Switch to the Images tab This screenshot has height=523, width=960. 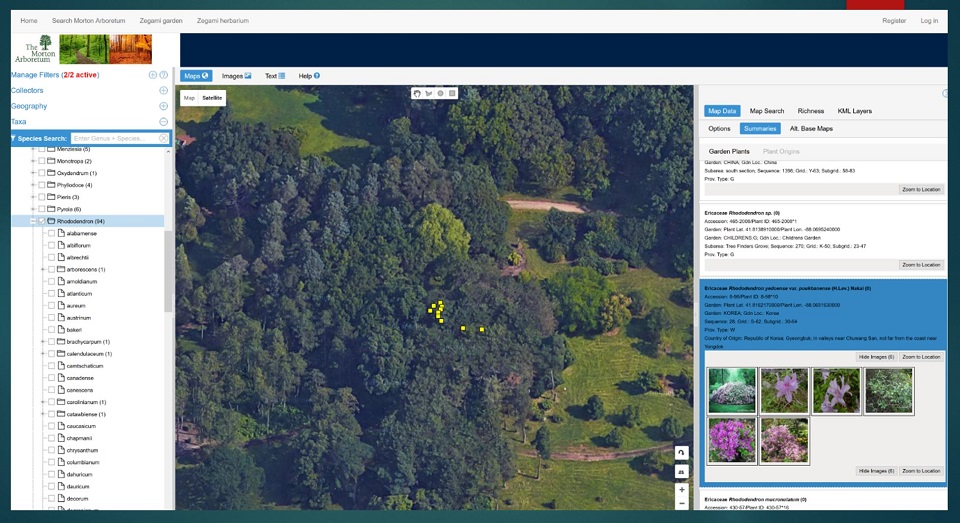click(236, 76)
